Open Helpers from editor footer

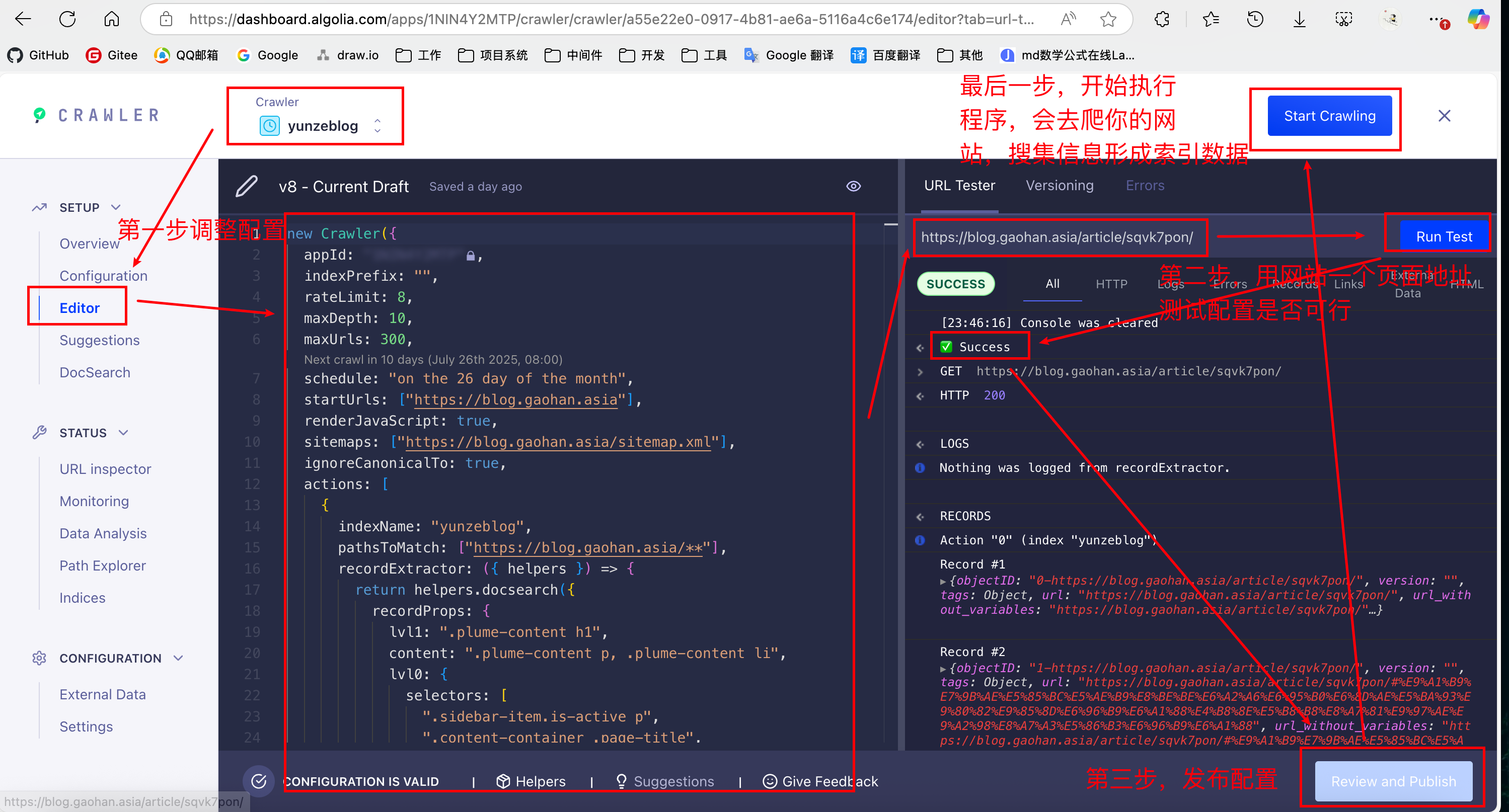(531, 781)
